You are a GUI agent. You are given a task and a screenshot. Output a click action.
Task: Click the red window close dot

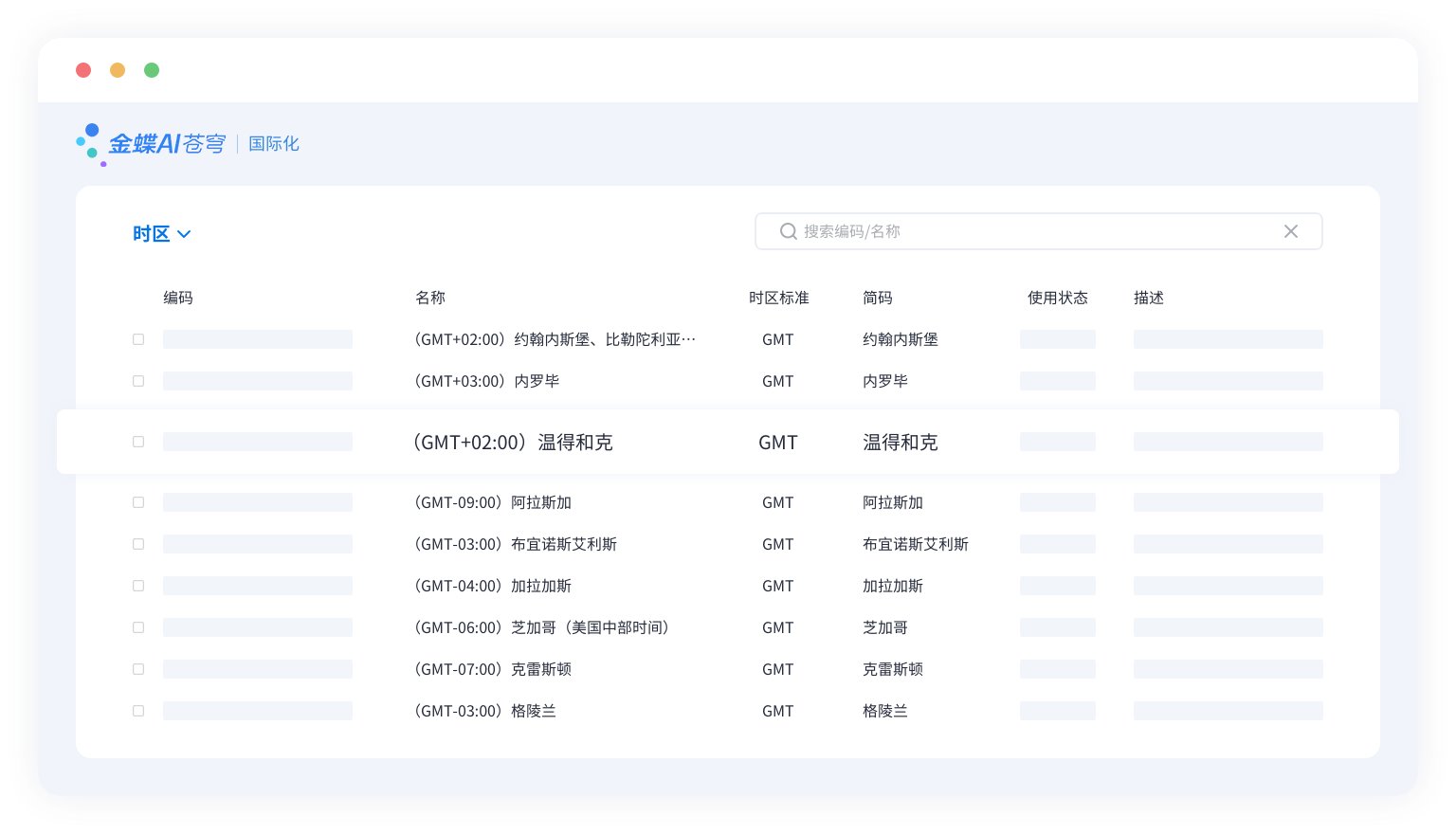coord(83,70)
